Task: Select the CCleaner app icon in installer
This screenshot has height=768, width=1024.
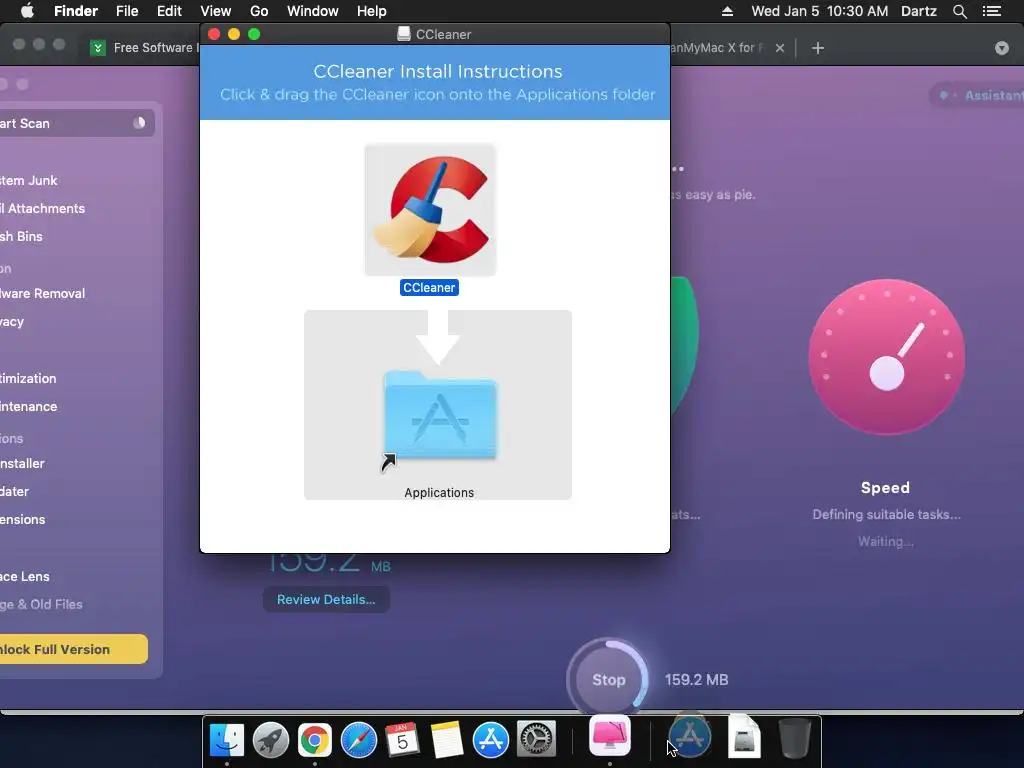Action: point(430,210)
